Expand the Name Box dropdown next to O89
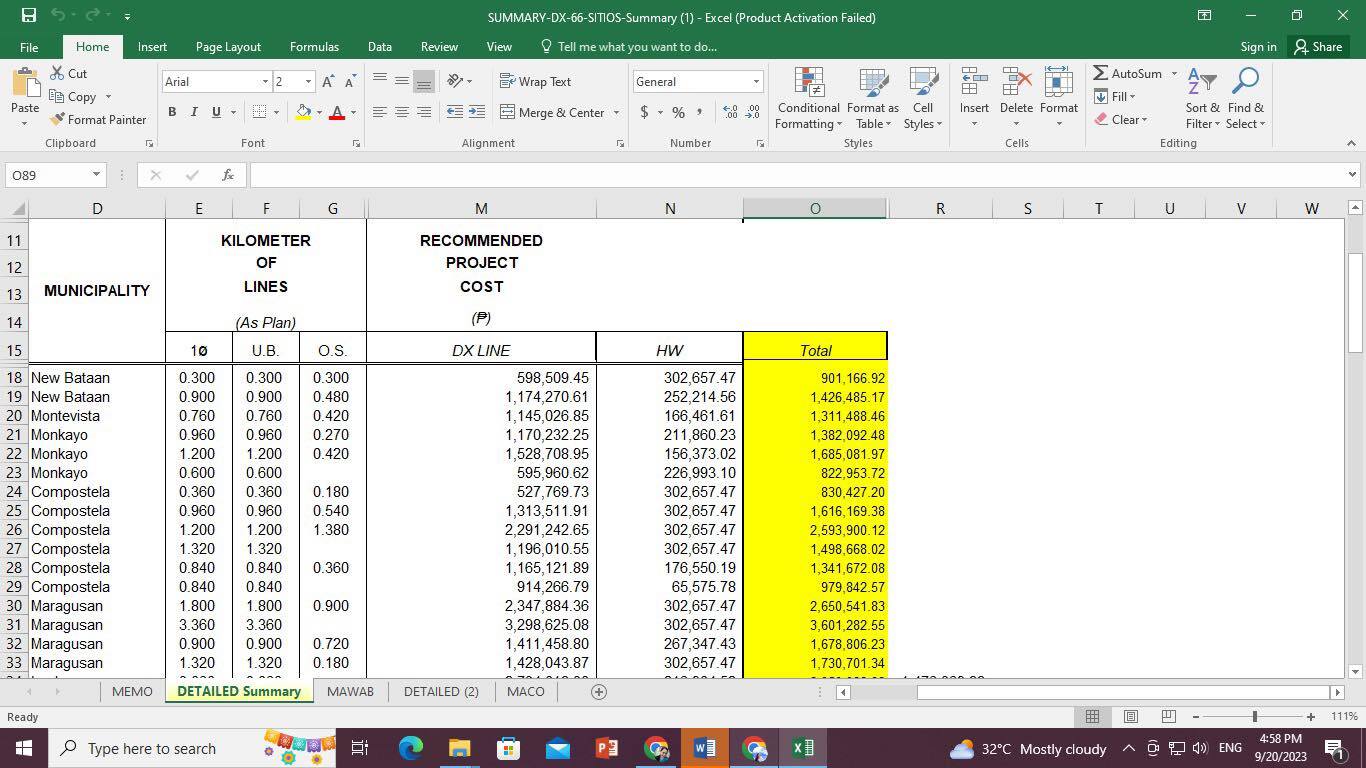The image size is (1366, 768). pos(96,175)
